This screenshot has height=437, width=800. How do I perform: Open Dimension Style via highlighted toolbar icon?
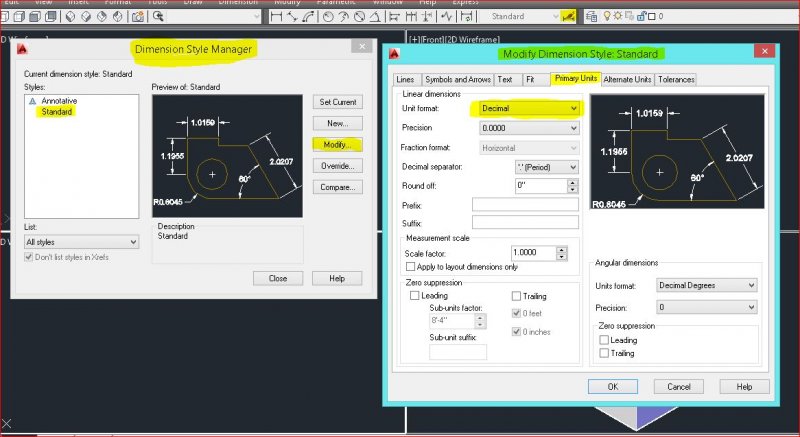[567, 16]
